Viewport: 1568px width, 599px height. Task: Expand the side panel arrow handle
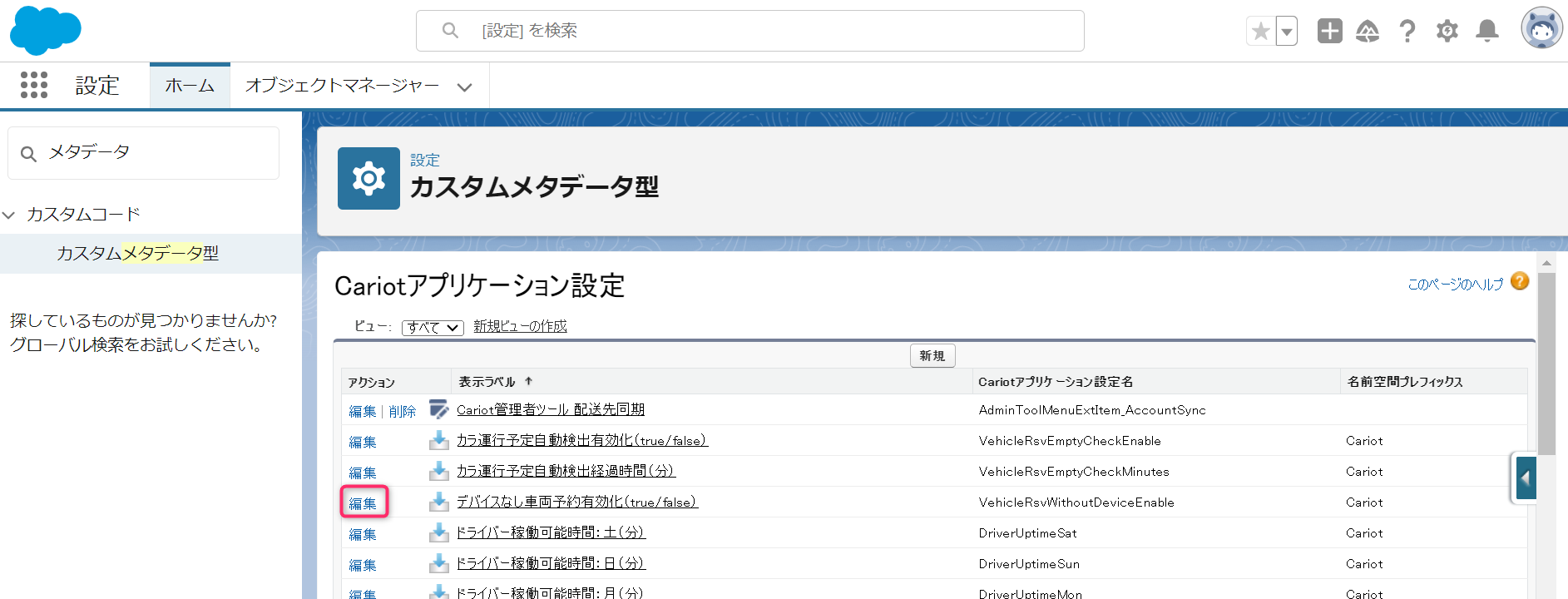coord(1525,478)
